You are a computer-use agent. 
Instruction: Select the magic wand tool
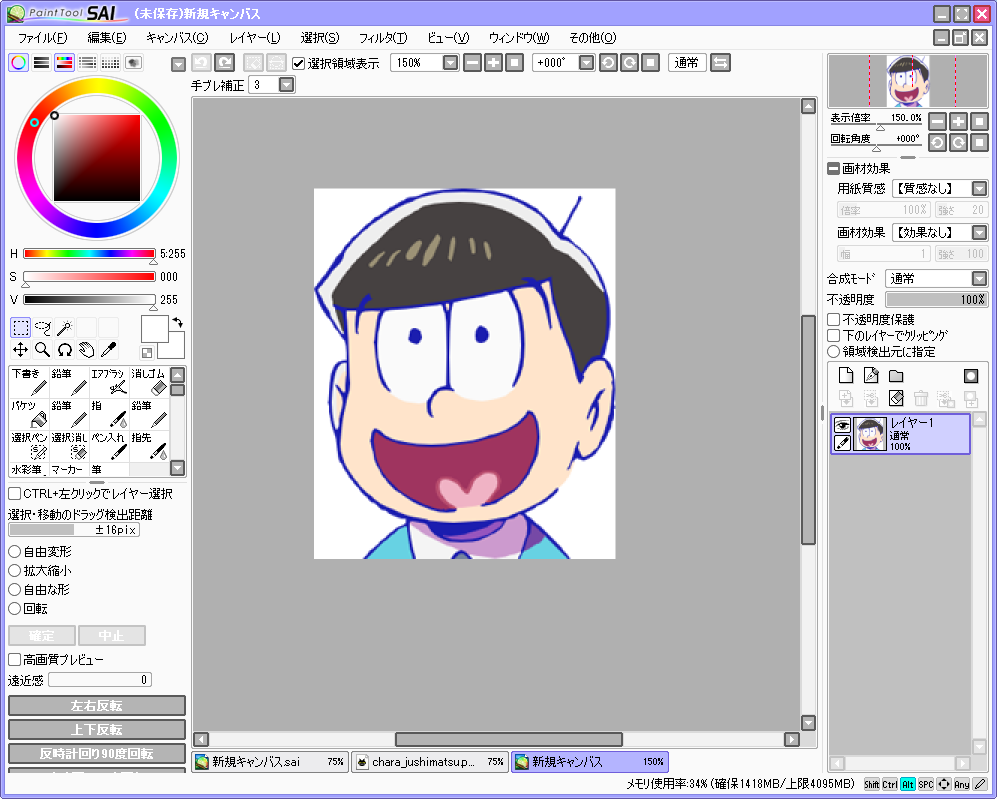64,328
